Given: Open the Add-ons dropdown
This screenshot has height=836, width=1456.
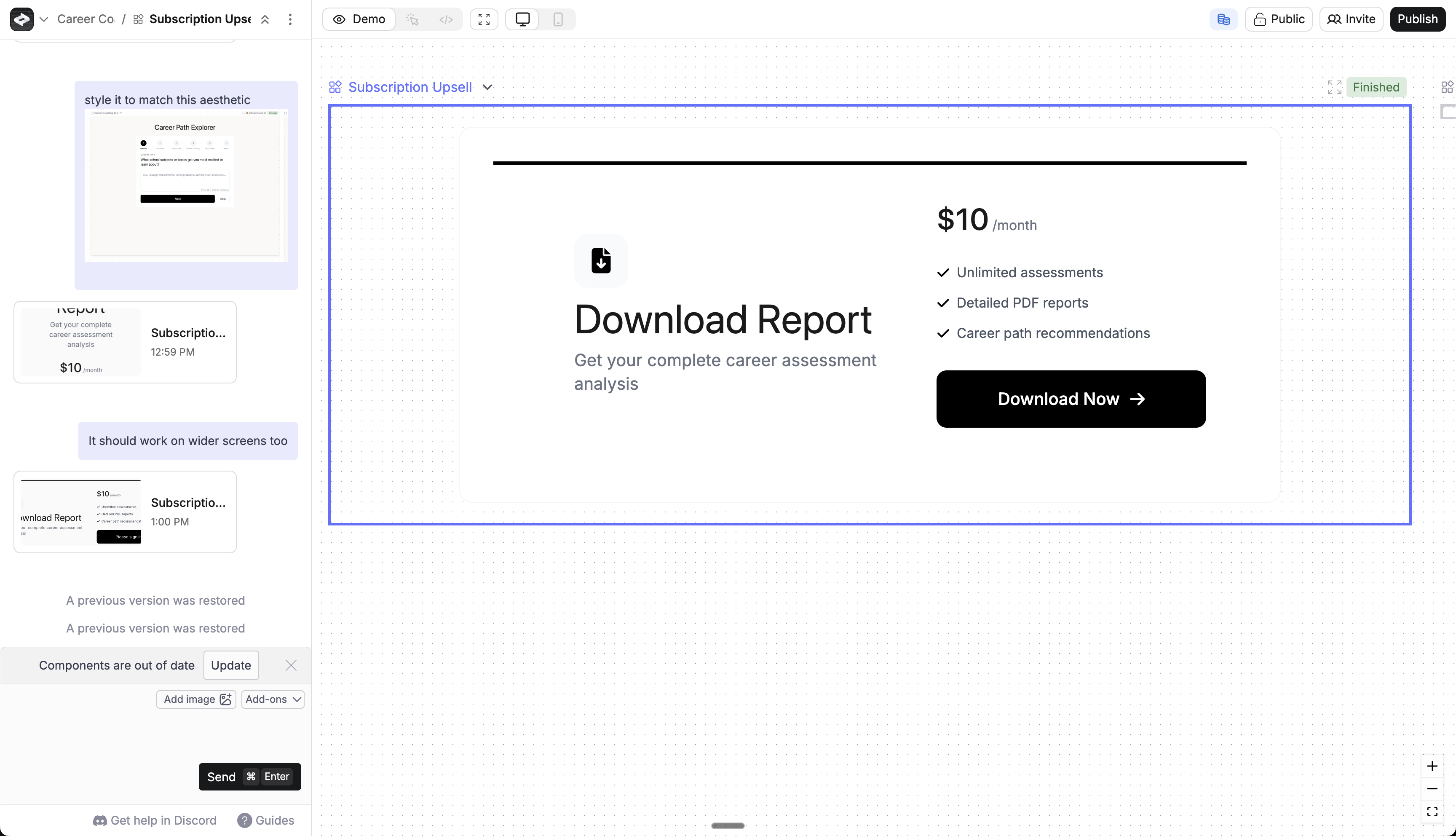Looking at the screenshot, I should pos(273,699).
